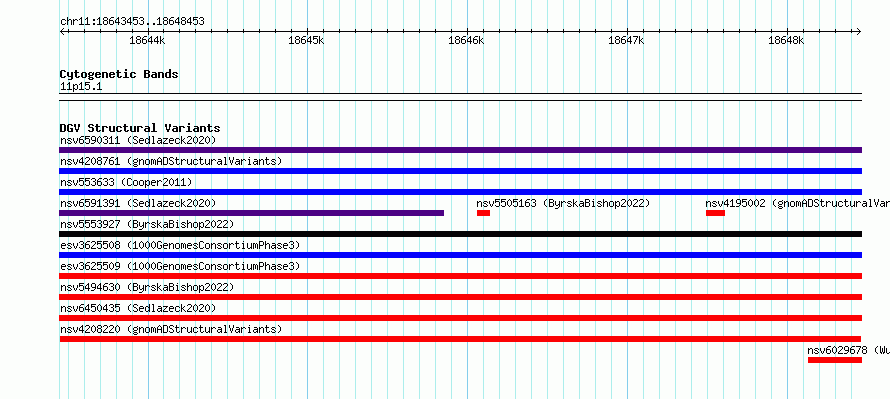Click the Cytogenetic Bands track title
890x399 pixels.
119,74
